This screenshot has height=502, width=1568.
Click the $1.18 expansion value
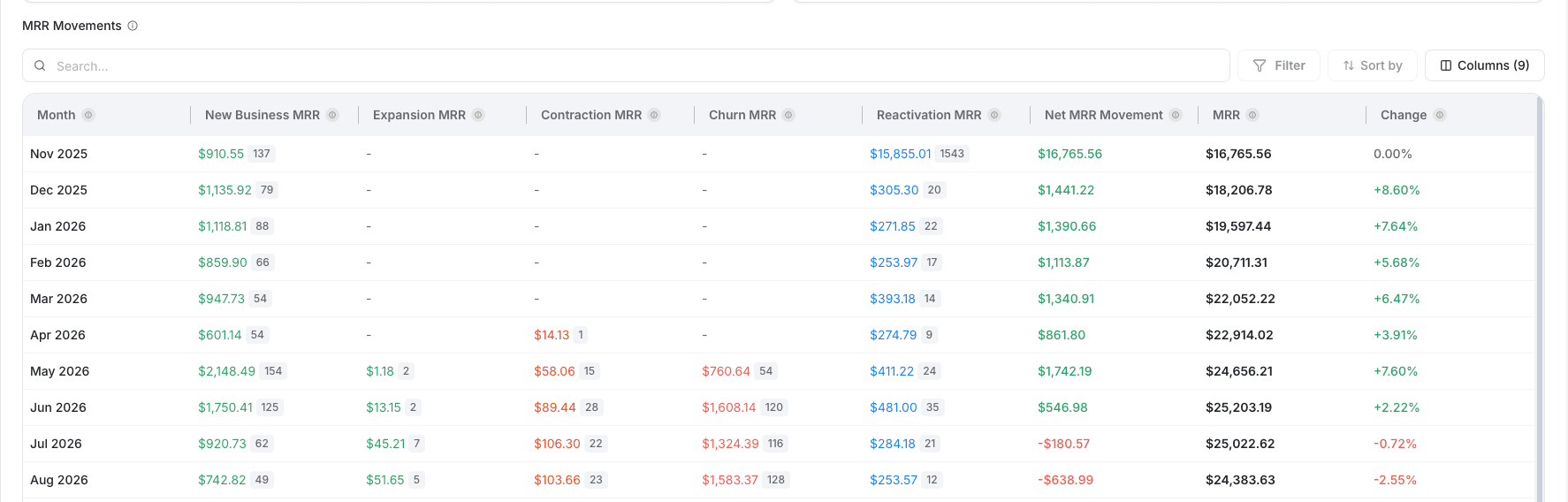(x=380, y=371)
